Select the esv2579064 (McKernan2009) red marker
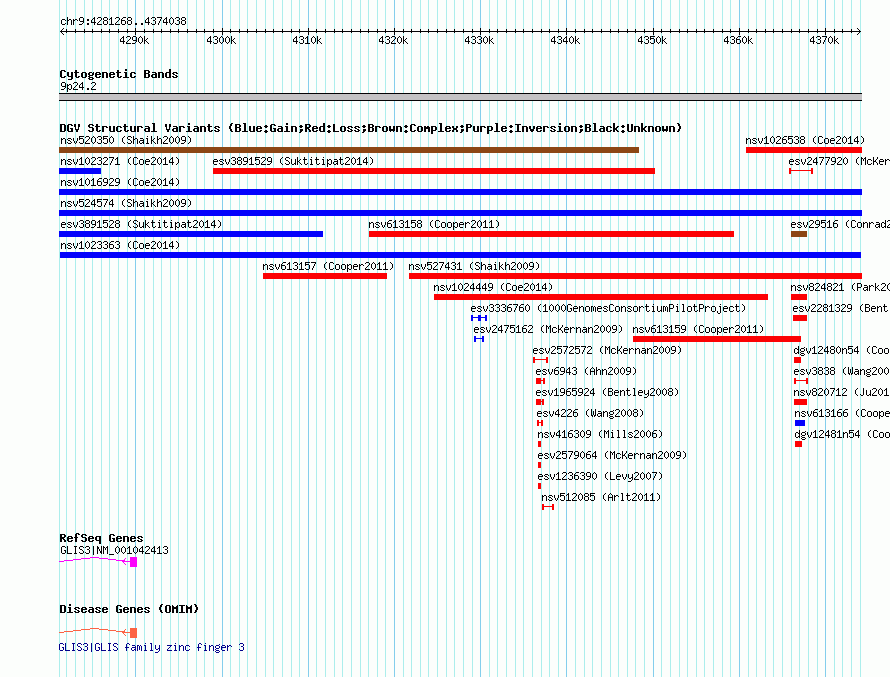 (539, 465)
